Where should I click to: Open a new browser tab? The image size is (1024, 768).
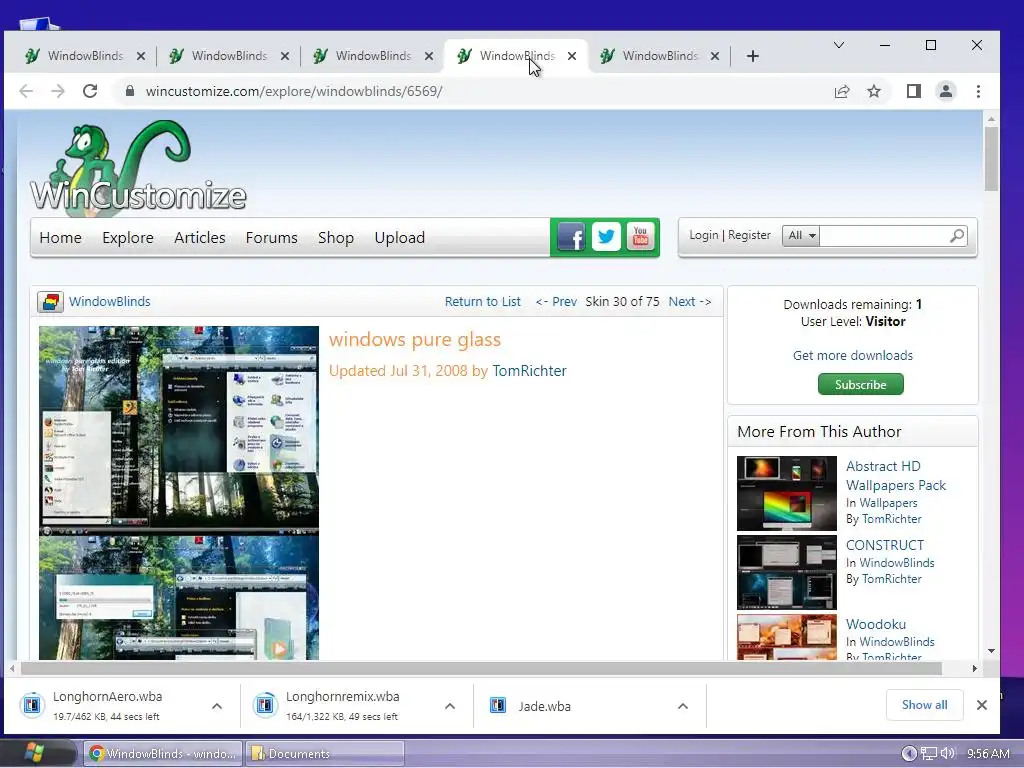752,56
